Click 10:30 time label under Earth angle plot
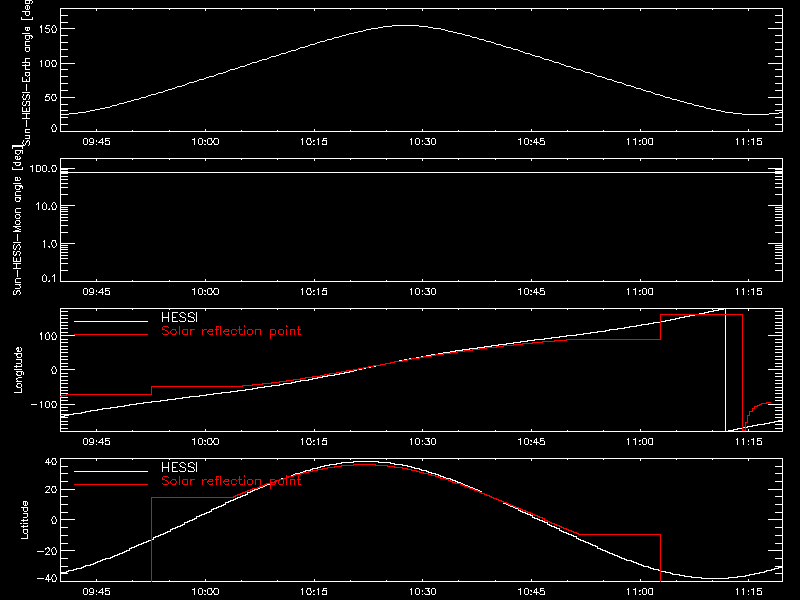The image size is (800, 600). [x=422, y=142]
